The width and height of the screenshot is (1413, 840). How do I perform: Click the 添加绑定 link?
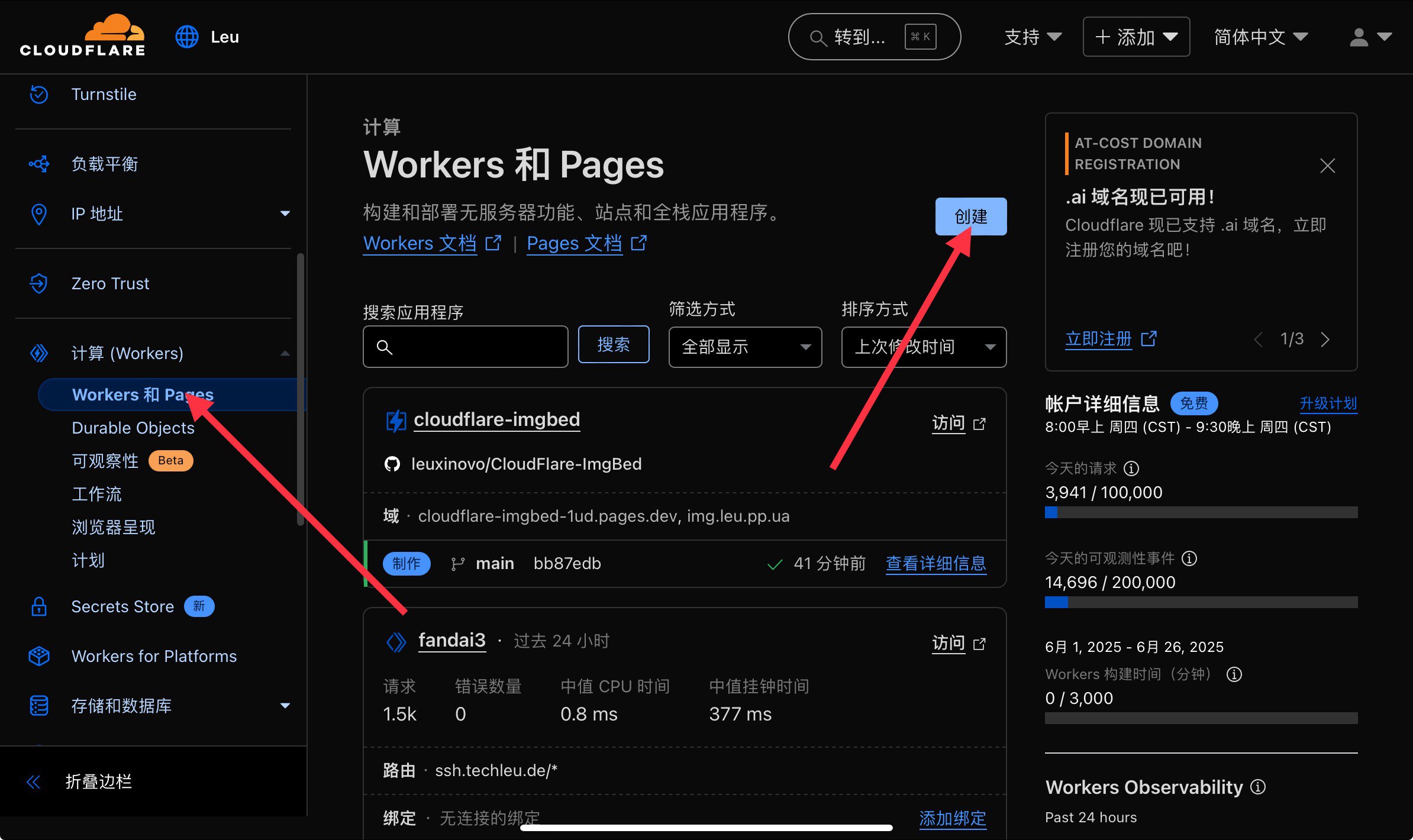click(x=953, y=818)
